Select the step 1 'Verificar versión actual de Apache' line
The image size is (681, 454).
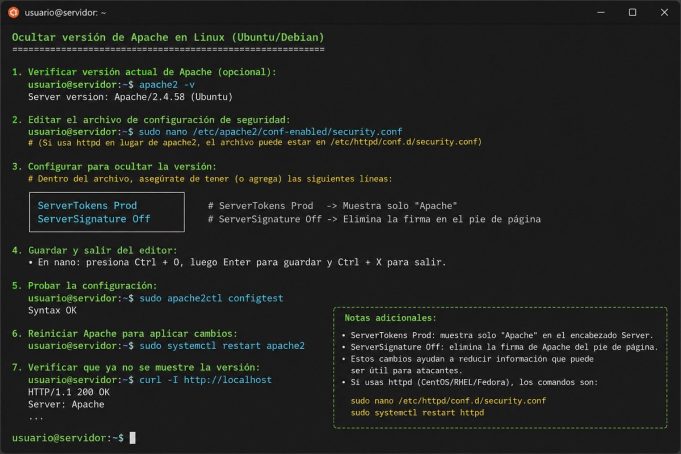(144, 72)
